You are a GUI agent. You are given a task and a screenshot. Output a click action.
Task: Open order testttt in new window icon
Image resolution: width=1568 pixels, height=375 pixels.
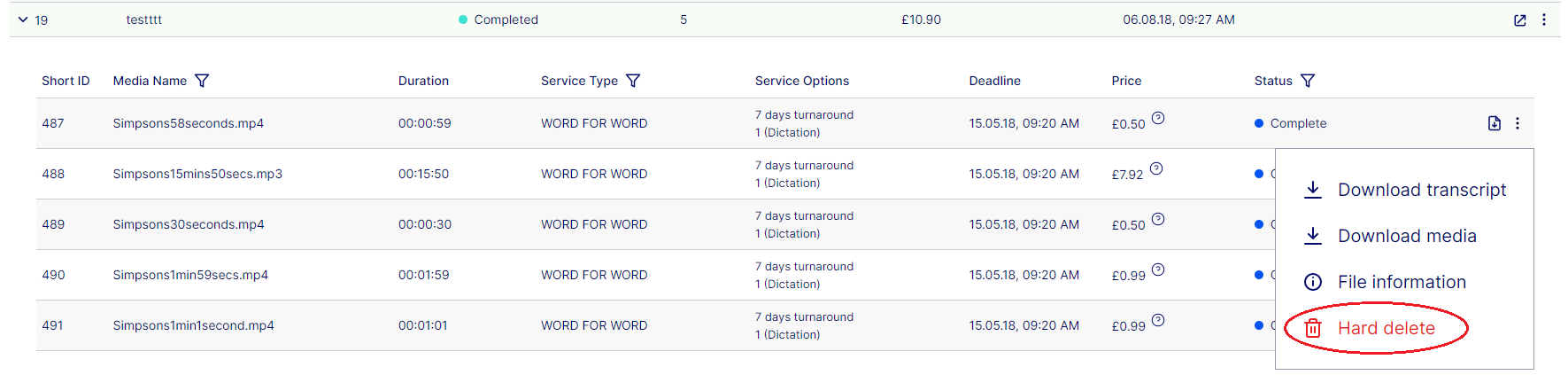(x=1519, y=20)
